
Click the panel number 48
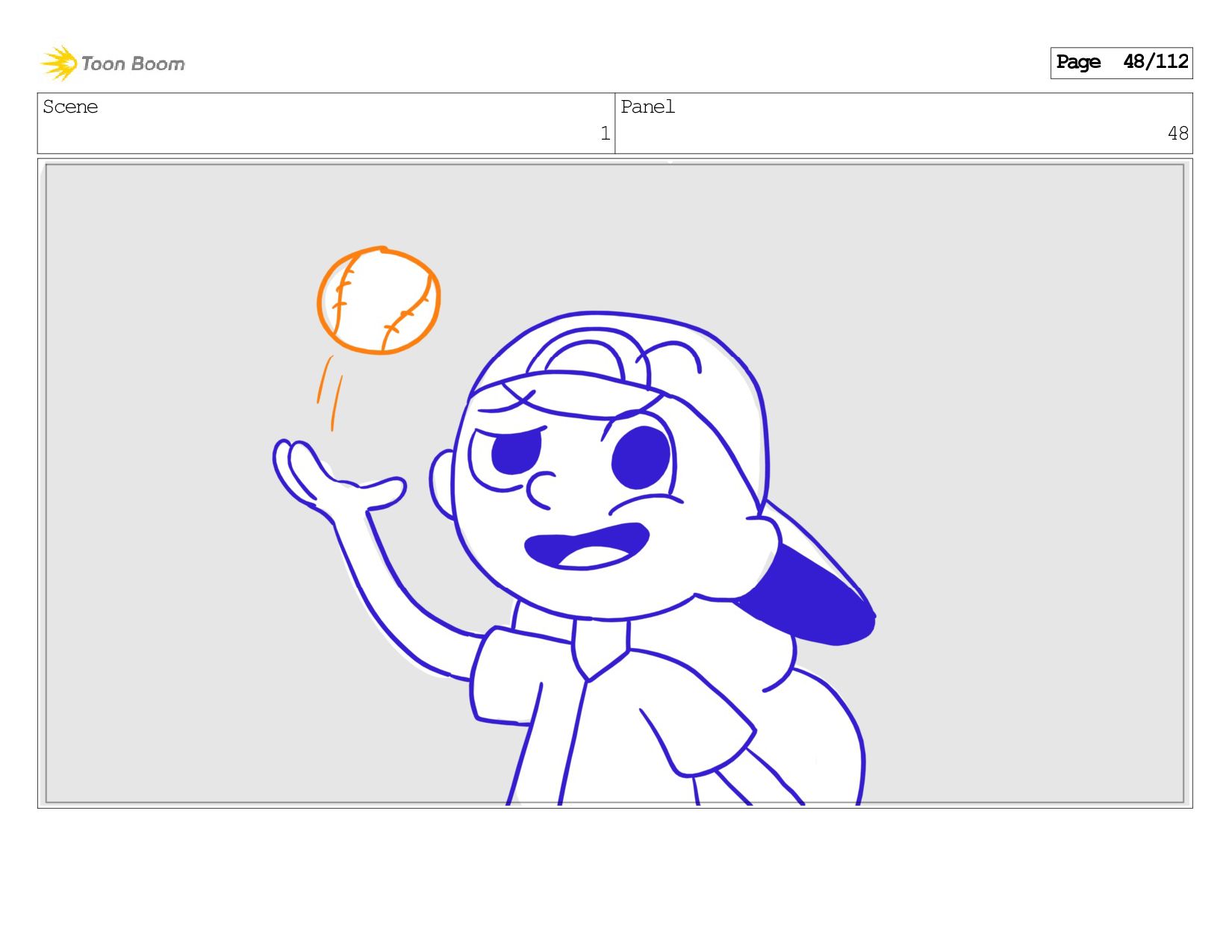[x=1177, y=134]
